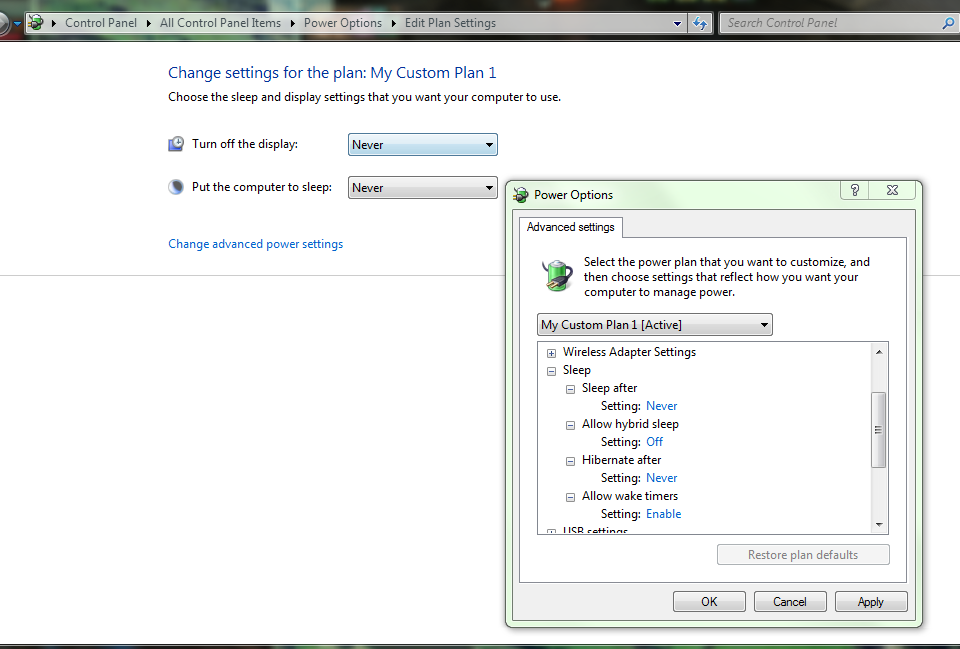
Task: Open the Turn off the display dropdown
Action: (x=422, y=144)
